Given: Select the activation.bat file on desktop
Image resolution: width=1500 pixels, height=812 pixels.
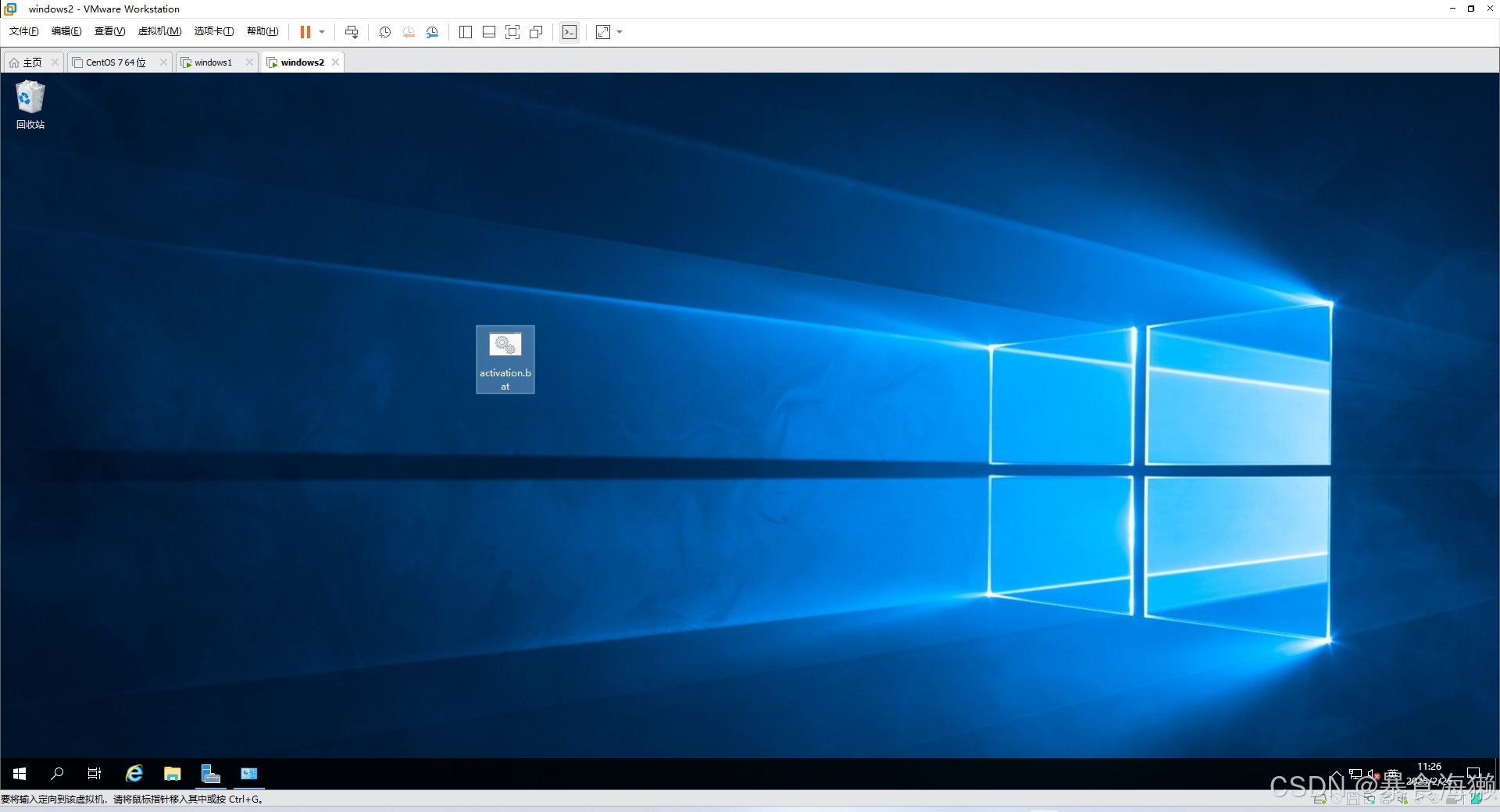Looking at the screenshot, I should [x=505, y=359].
